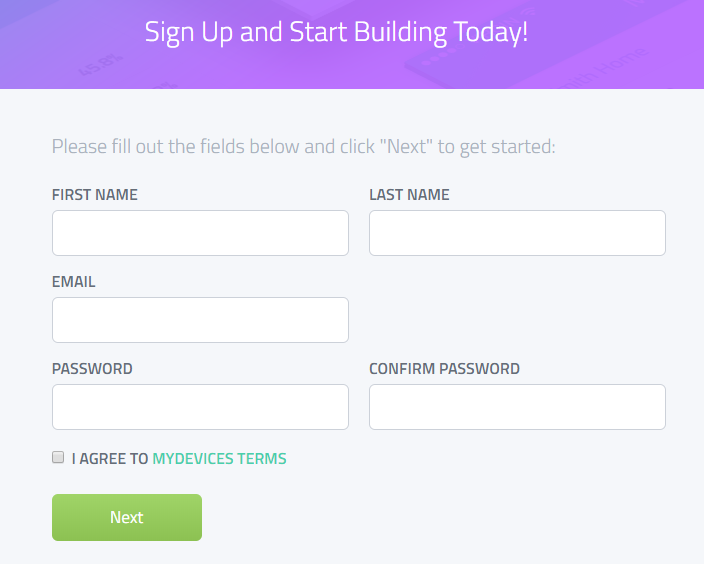Open the MyDevices Terms link
The width and height of the screenshot is (704, 564).
pyautogui.click(x=219, y=459)
